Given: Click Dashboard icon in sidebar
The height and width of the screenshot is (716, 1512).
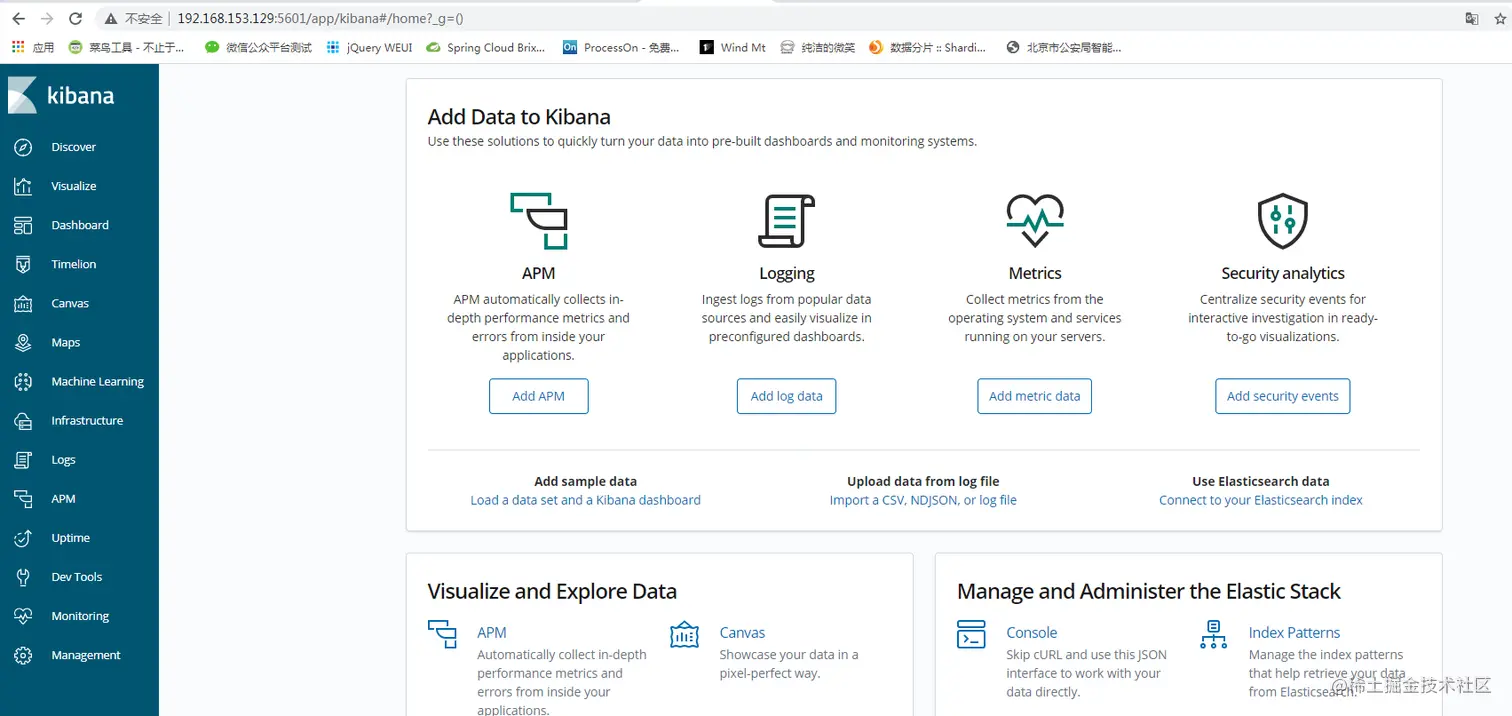Looking at the screenshot, I should 23,225.
